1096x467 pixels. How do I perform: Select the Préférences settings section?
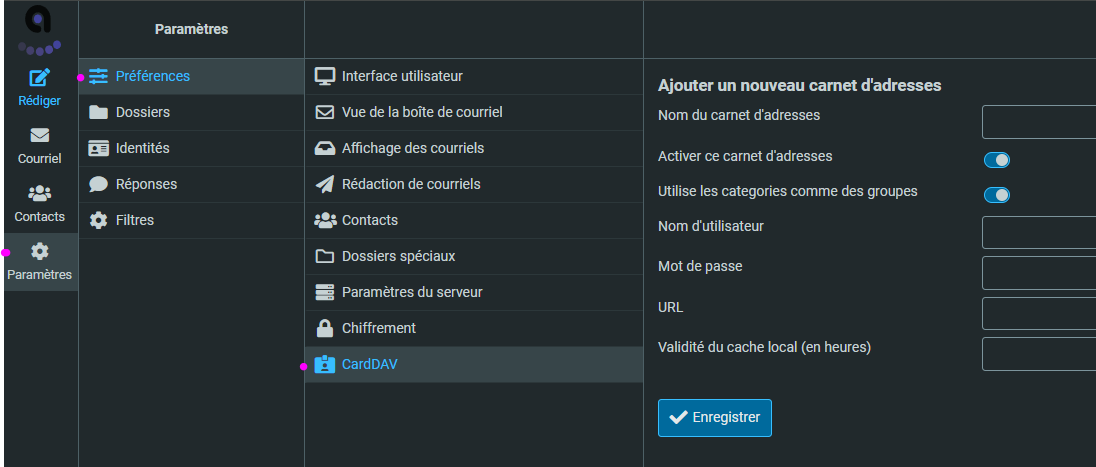click(x=152, y=76)
